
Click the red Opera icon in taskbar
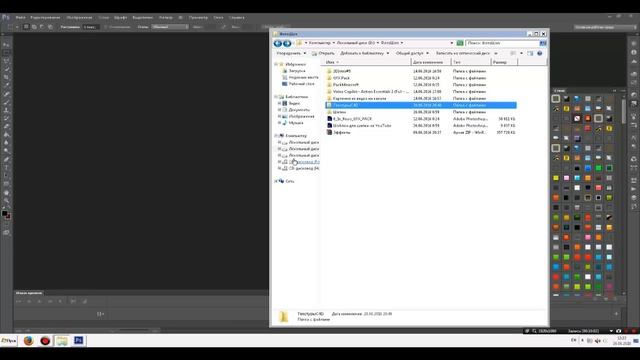pos(45,340)
